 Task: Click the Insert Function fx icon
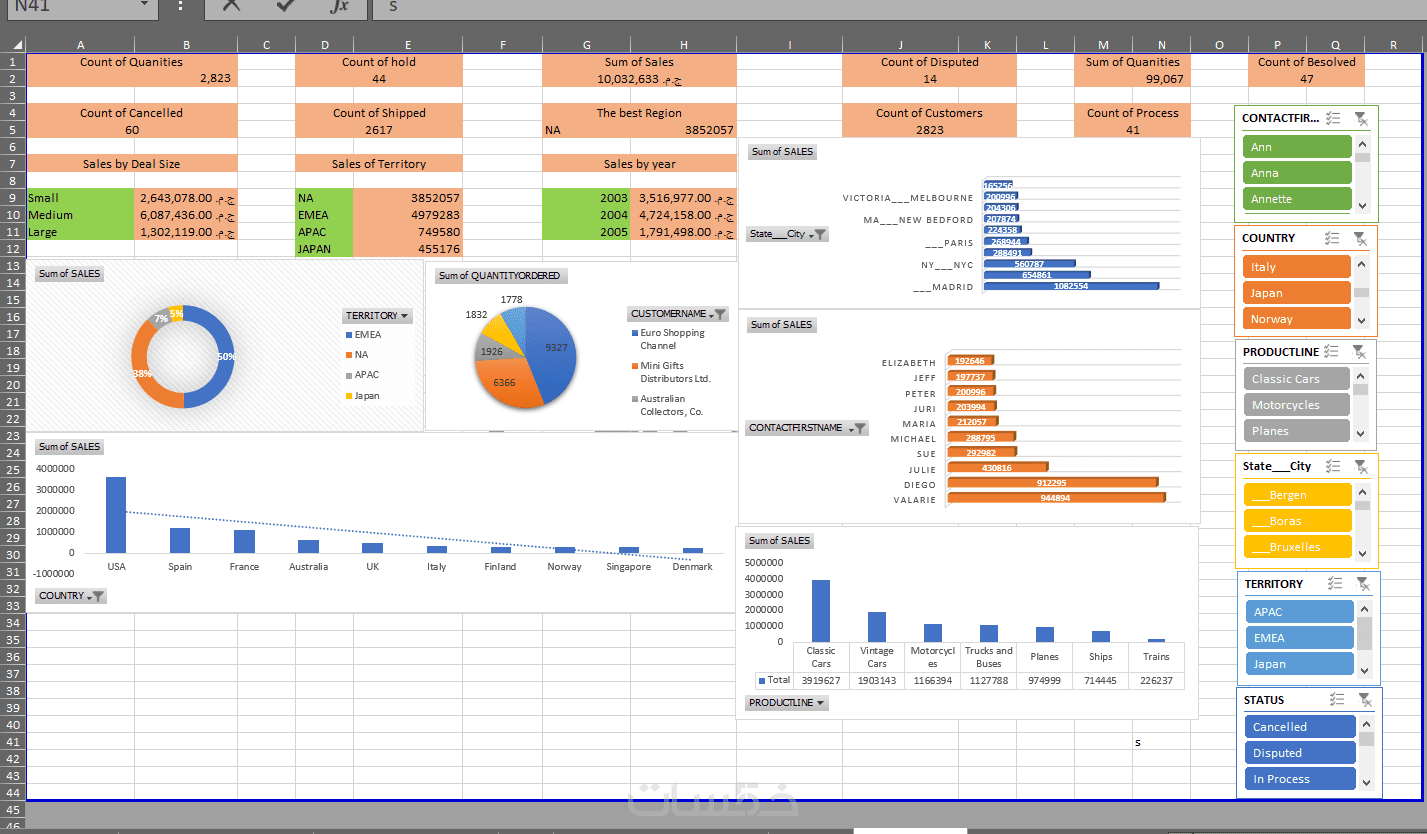(x=339, y=6)
